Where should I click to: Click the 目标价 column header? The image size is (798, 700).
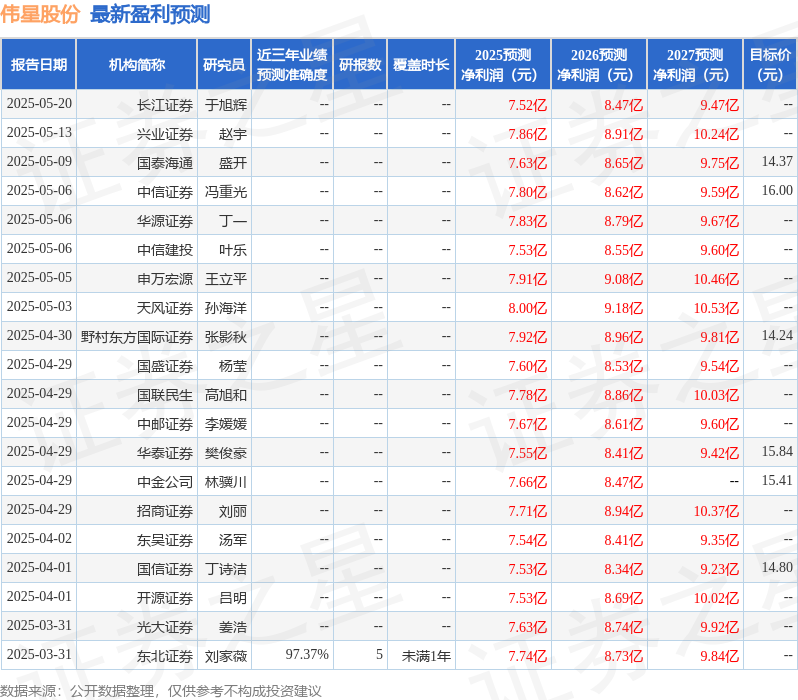click(771, 64)
